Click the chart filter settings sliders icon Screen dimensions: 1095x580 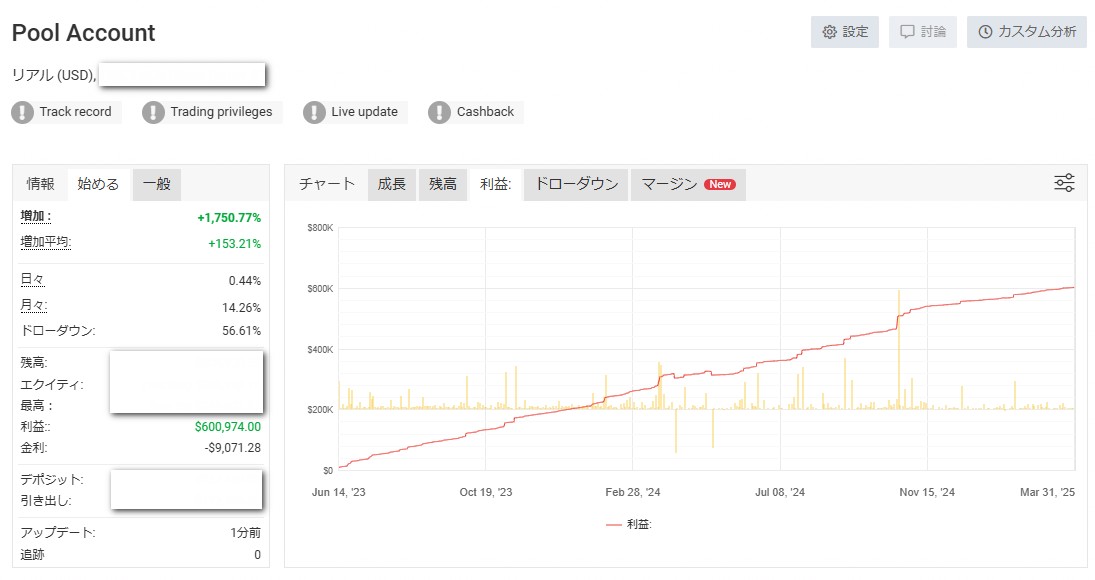1064,183
